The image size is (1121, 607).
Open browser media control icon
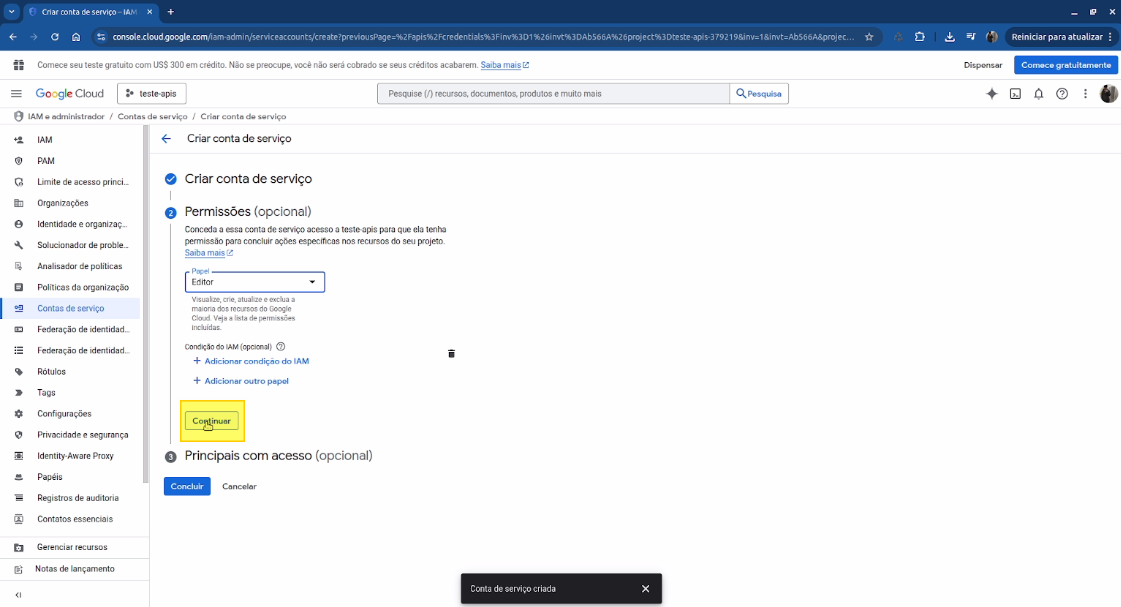(x=971, y=36)
